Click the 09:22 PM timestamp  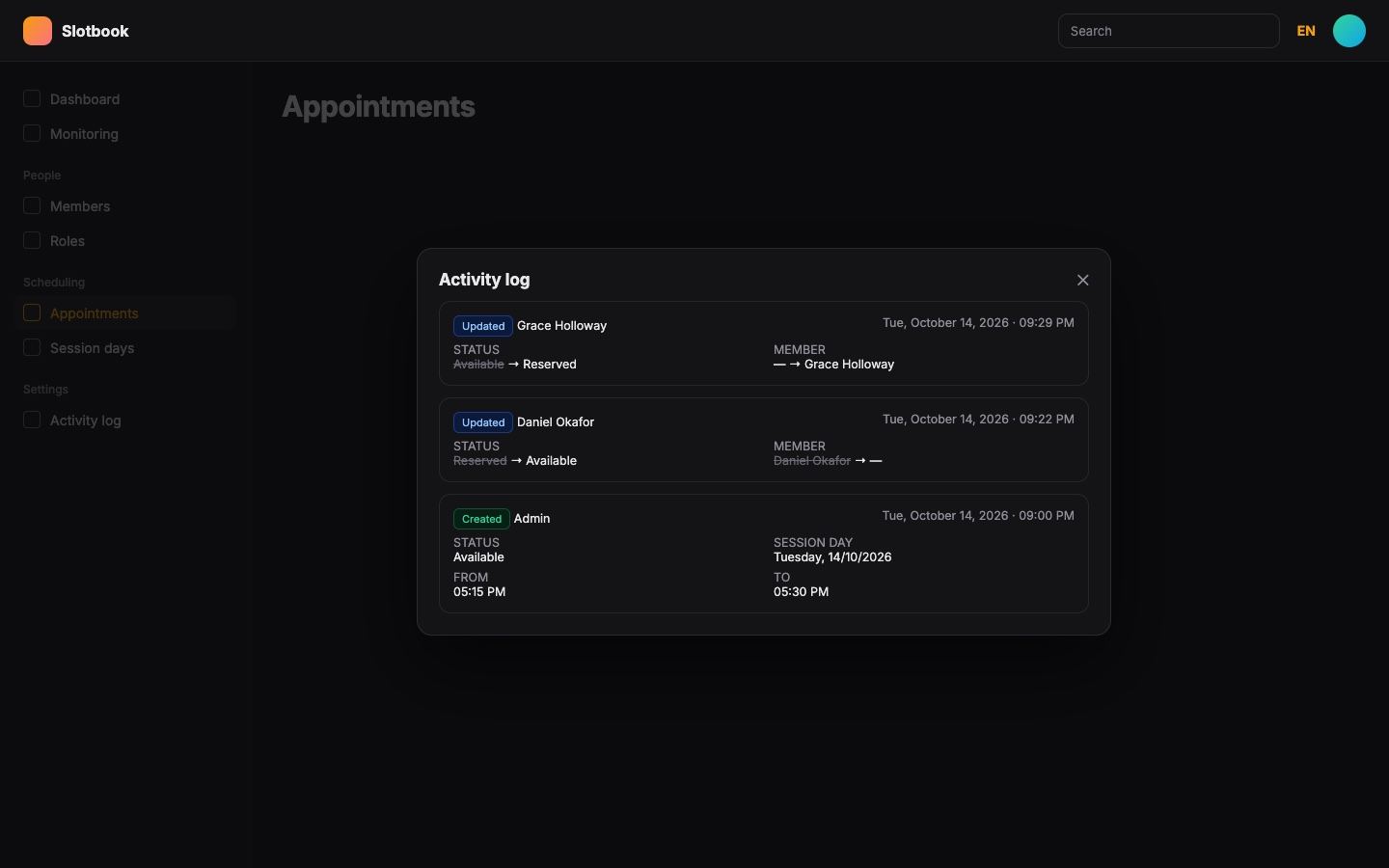tap(978, 420)
